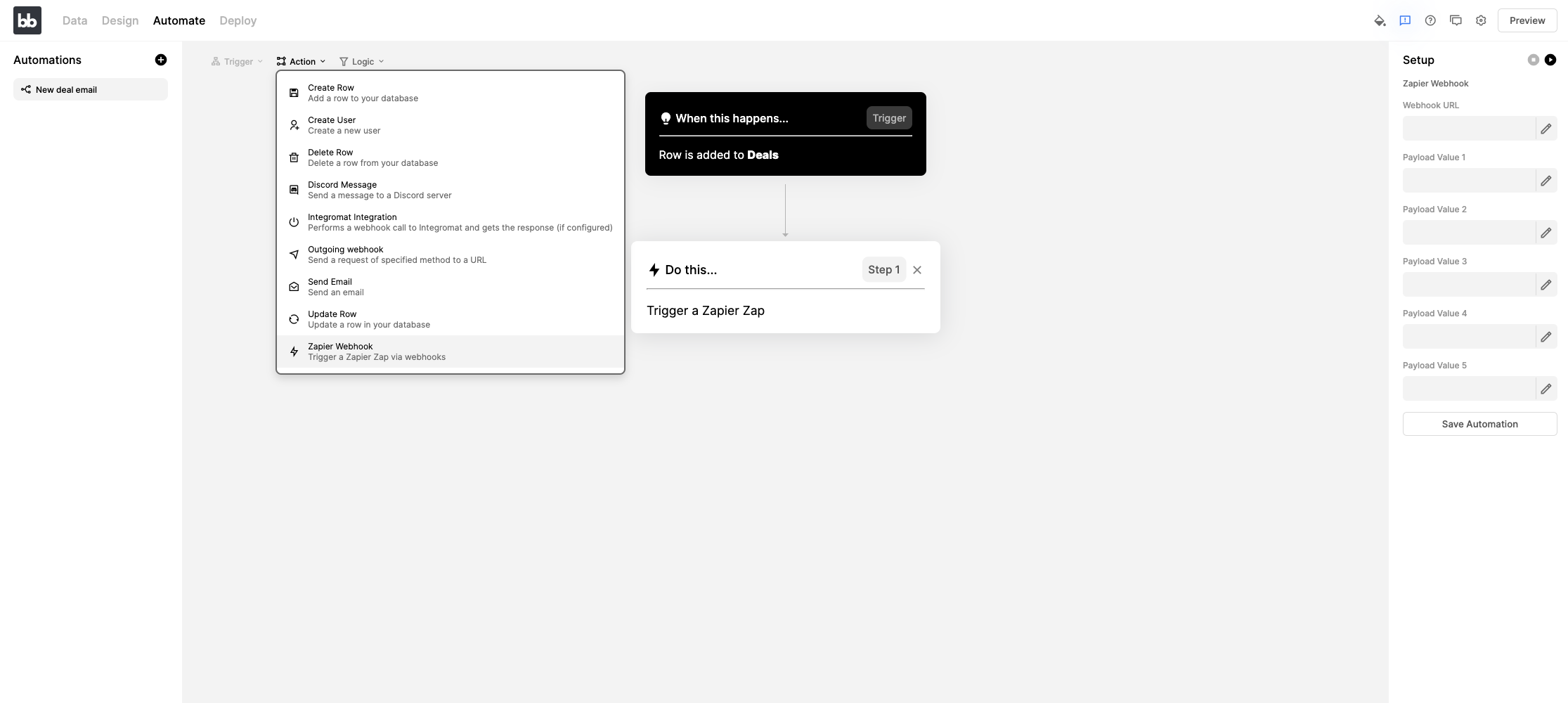Click the edit pencil for Payload Value 4

point(1546,337)
